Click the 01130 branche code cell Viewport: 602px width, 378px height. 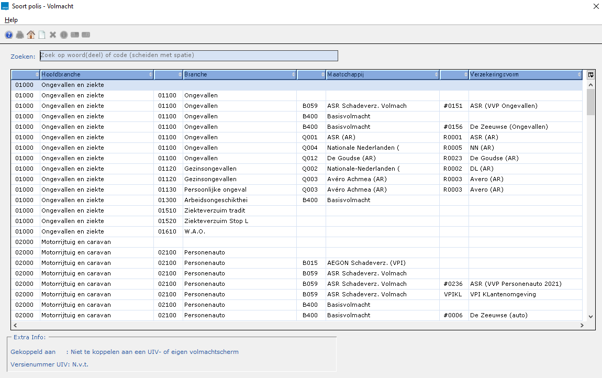pos(168,190)
